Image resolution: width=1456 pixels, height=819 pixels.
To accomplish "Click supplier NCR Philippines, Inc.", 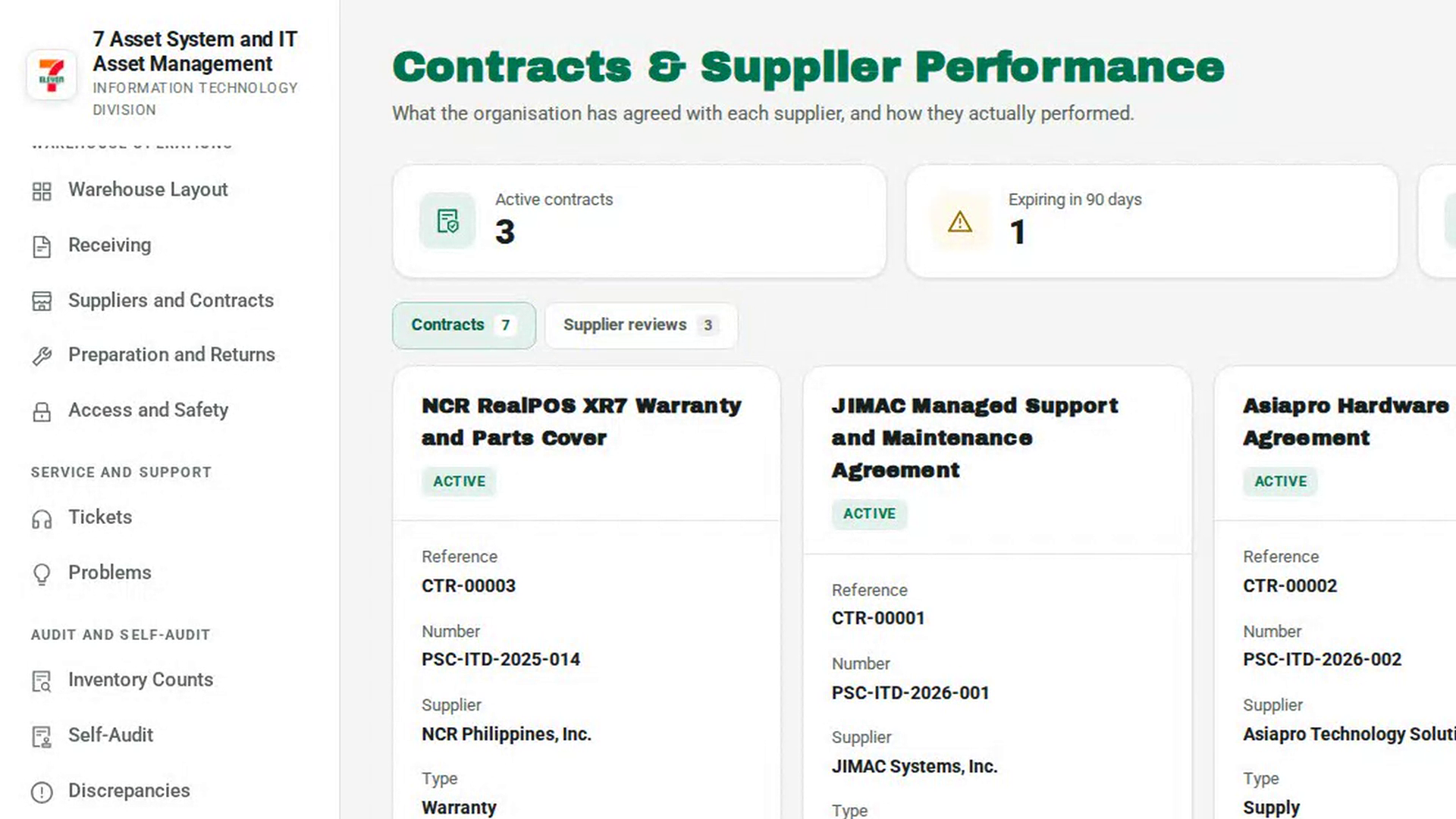I will click(x=507, y=734).
